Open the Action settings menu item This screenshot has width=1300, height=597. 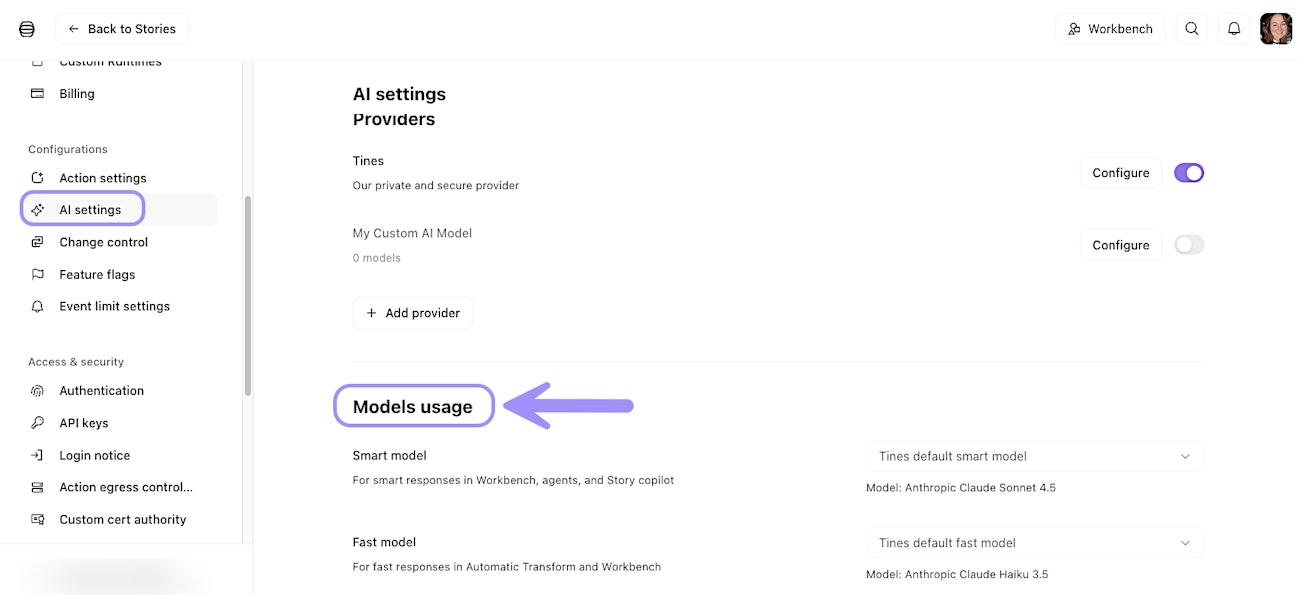(102, 178)
